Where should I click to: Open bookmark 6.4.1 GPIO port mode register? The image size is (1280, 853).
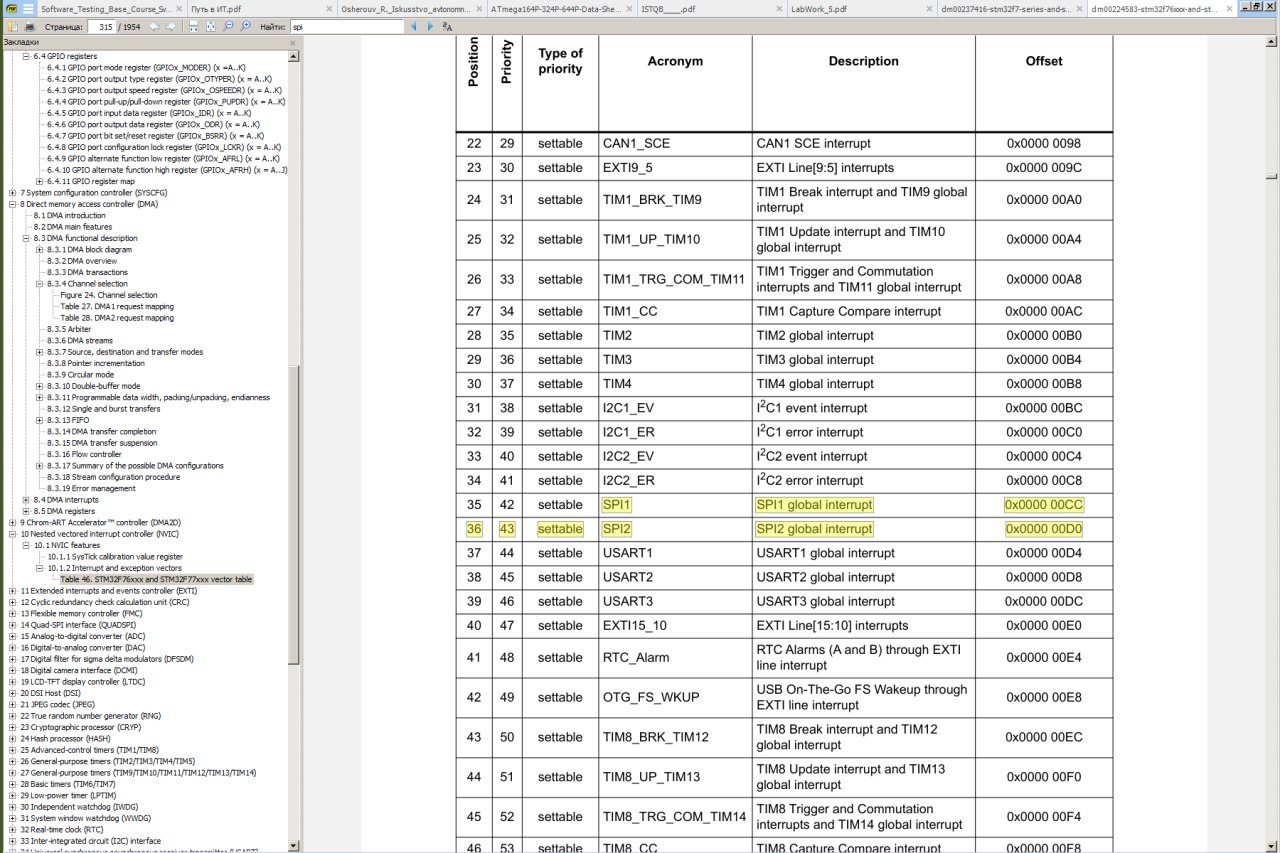coord(146,68)
